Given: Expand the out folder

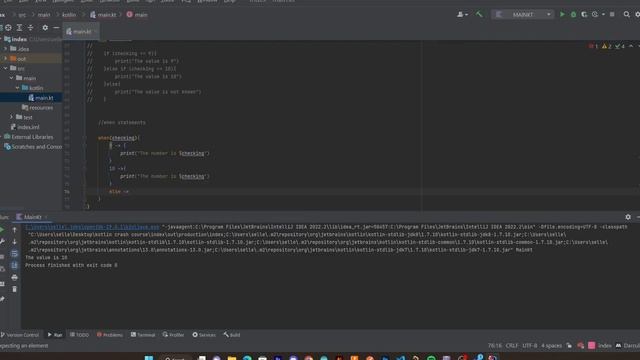Looking at the screenshot, I should (x=6, y=59).
